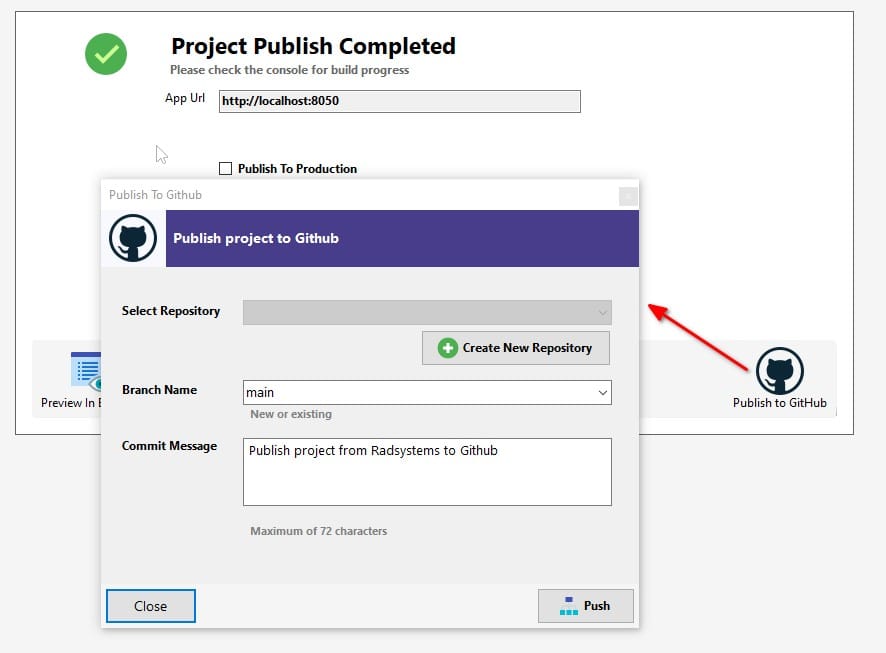The image size is (886, 653).
Task: Click the 'Branch Name' label
Action: point(159,390)
